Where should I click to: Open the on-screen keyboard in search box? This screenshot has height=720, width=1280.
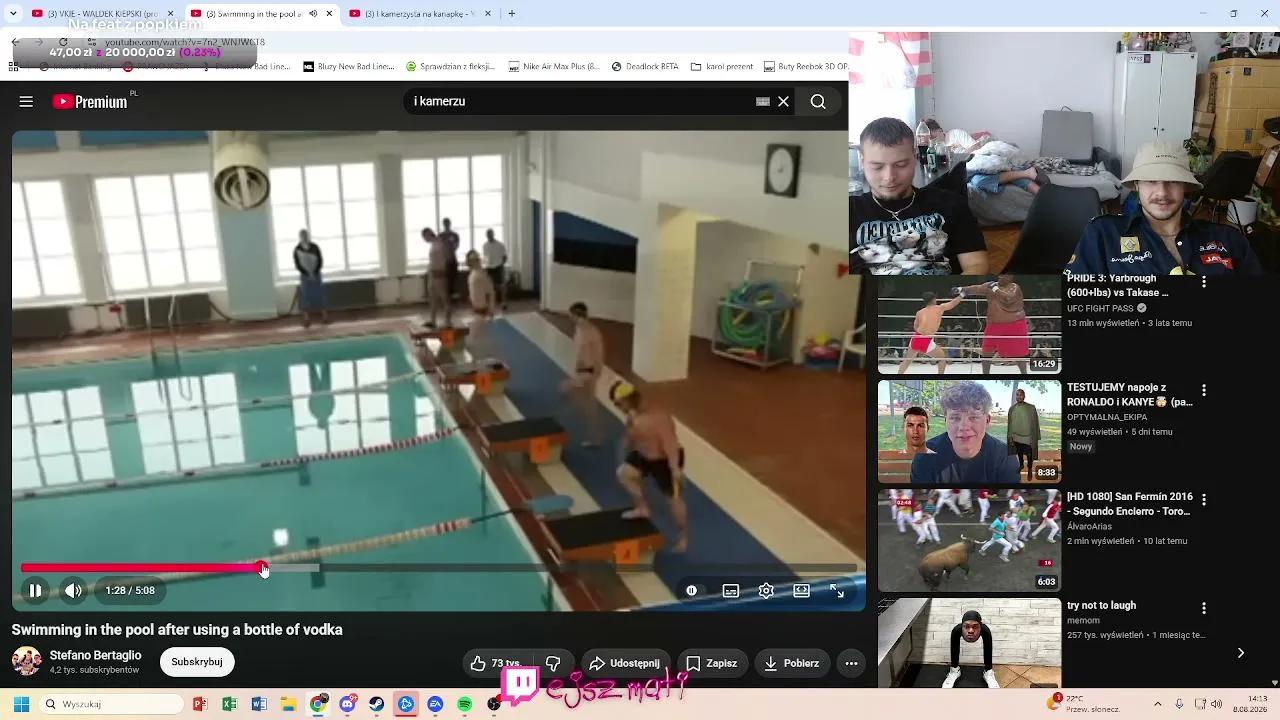[x=763, y=101]
